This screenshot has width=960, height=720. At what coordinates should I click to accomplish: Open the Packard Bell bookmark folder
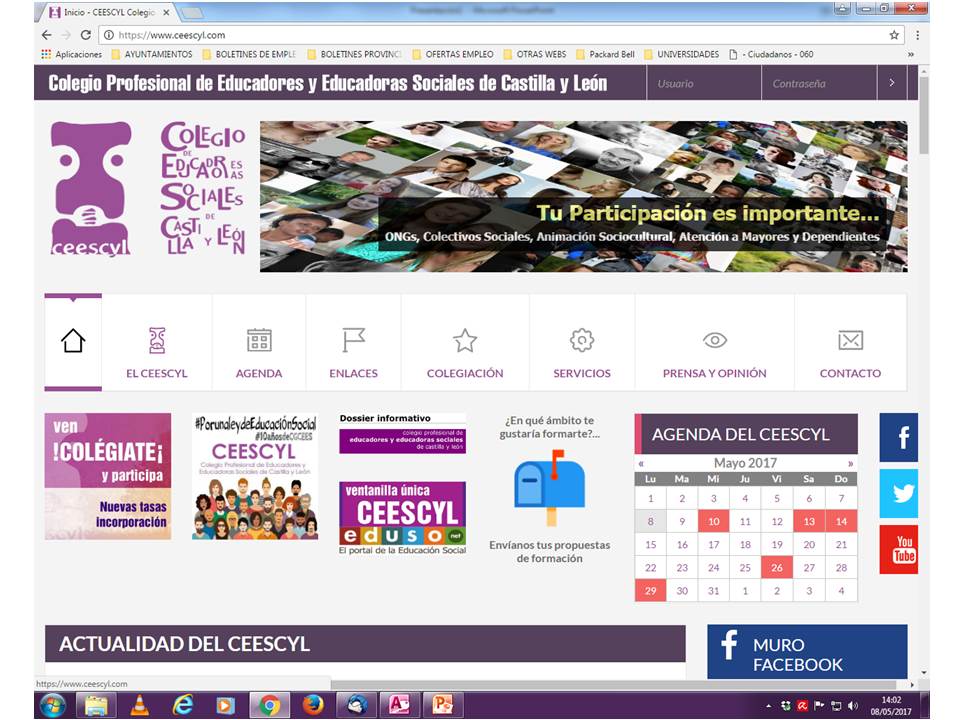pos(606,54)
